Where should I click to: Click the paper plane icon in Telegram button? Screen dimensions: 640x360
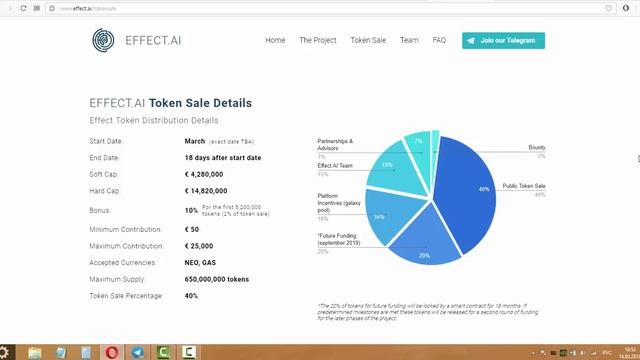471,40
